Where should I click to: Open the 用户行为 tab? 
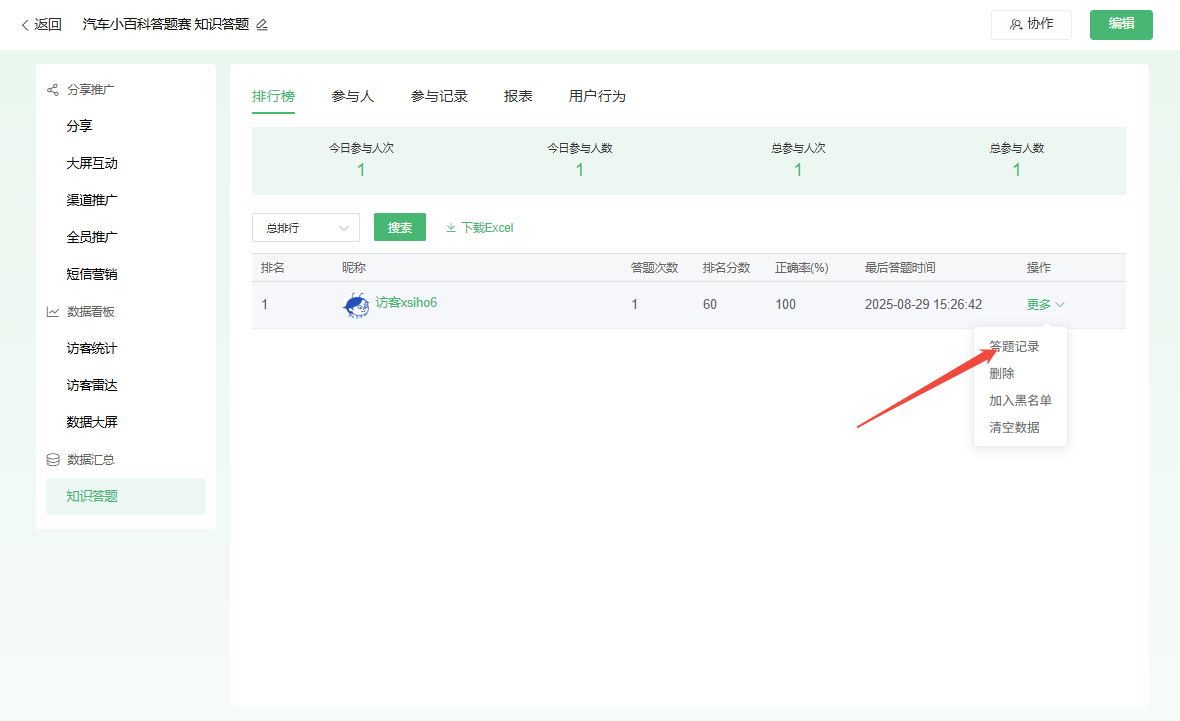pyautogui.click(x=597, y=96)
